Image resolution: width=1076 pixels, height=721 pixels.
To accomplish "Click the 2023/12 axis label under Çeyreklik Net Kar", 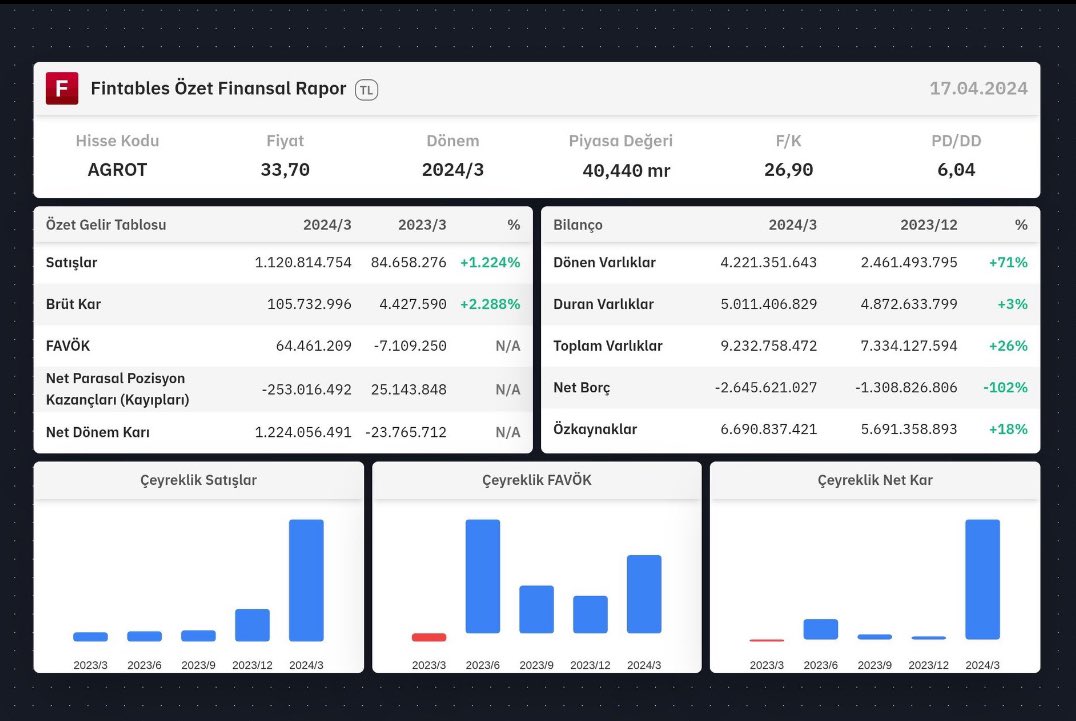I will [928, 665].
